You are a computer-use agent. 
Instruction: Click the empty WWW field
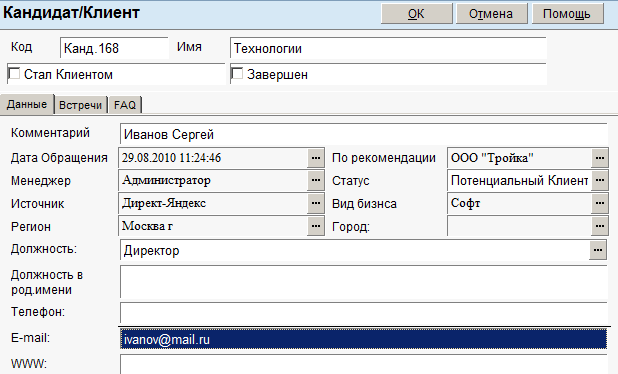(x=363, y=364)
